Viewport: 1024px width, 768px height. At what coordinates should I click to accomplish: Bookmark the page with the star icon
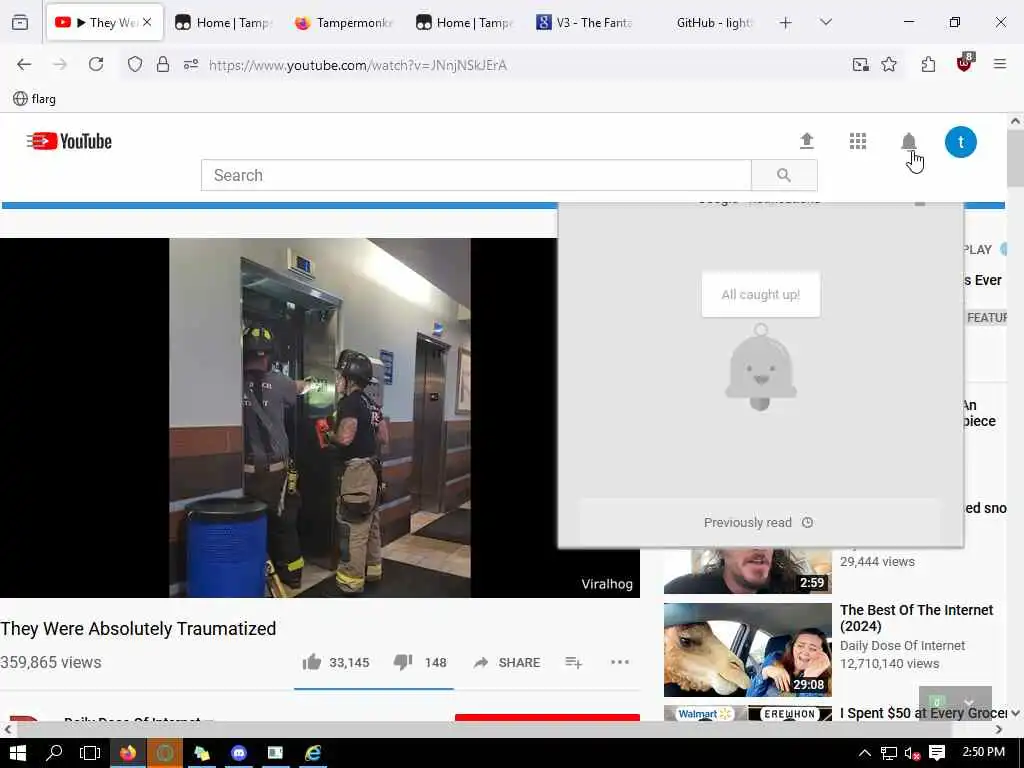889,64
